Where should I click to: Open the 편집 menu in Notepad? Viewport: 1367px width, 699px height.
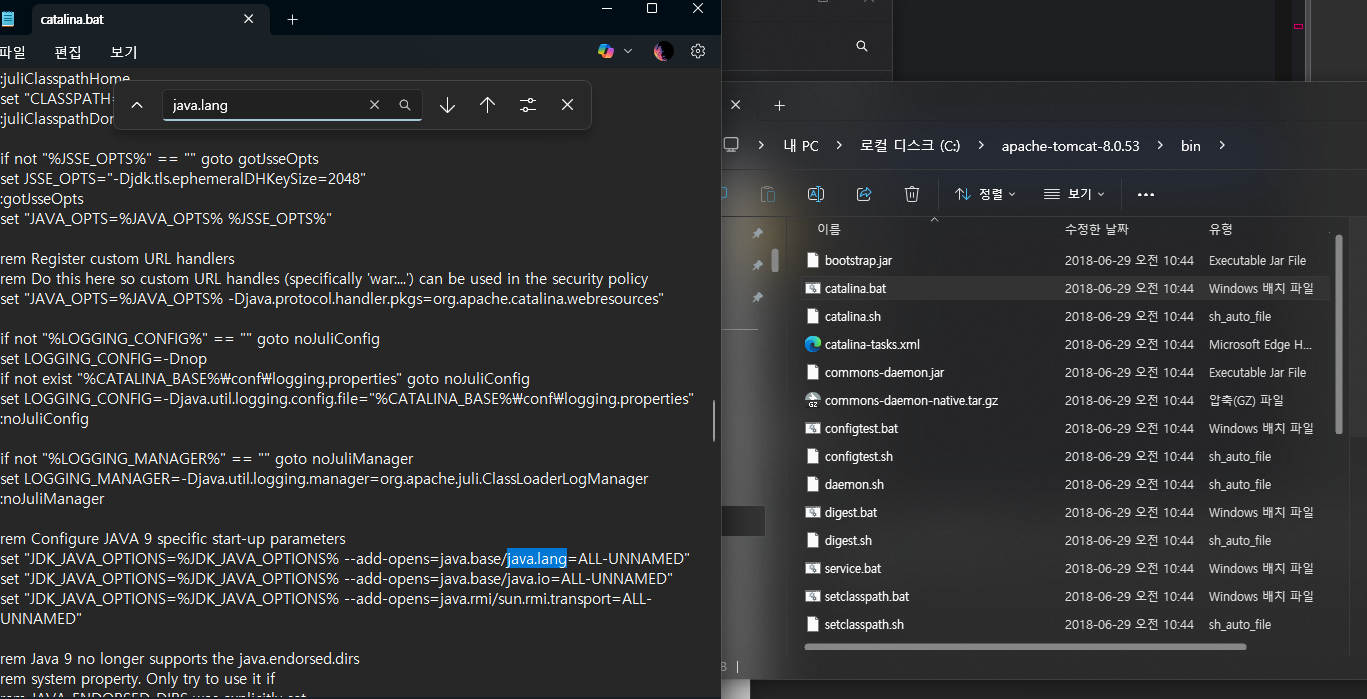click(x=68, y=52)
